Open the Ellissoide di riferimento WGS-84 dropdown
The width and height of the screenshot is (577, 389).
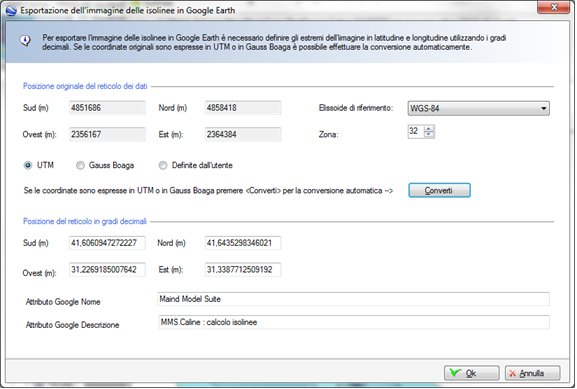[x=478, y=108]
